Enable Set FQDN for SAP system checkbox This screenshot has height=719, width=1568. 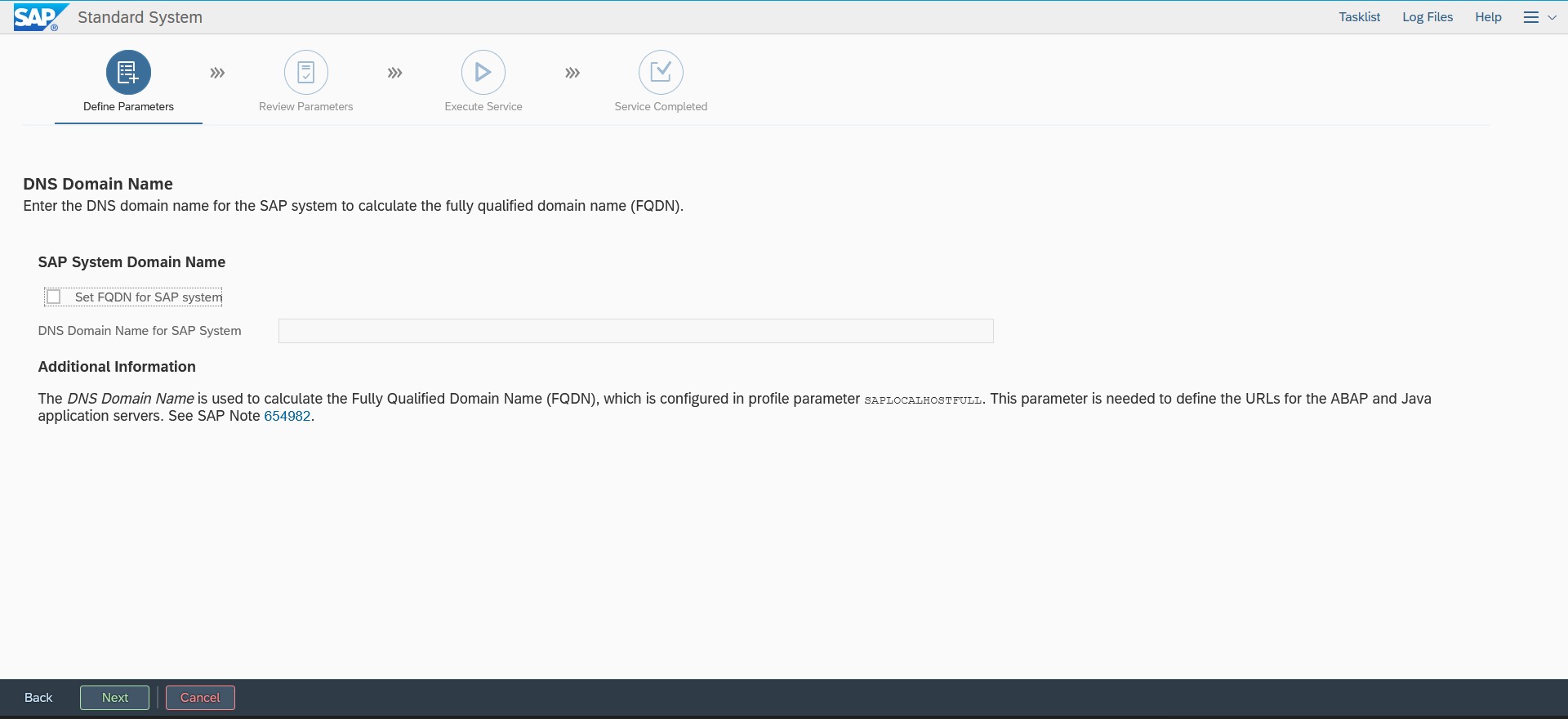54,297
